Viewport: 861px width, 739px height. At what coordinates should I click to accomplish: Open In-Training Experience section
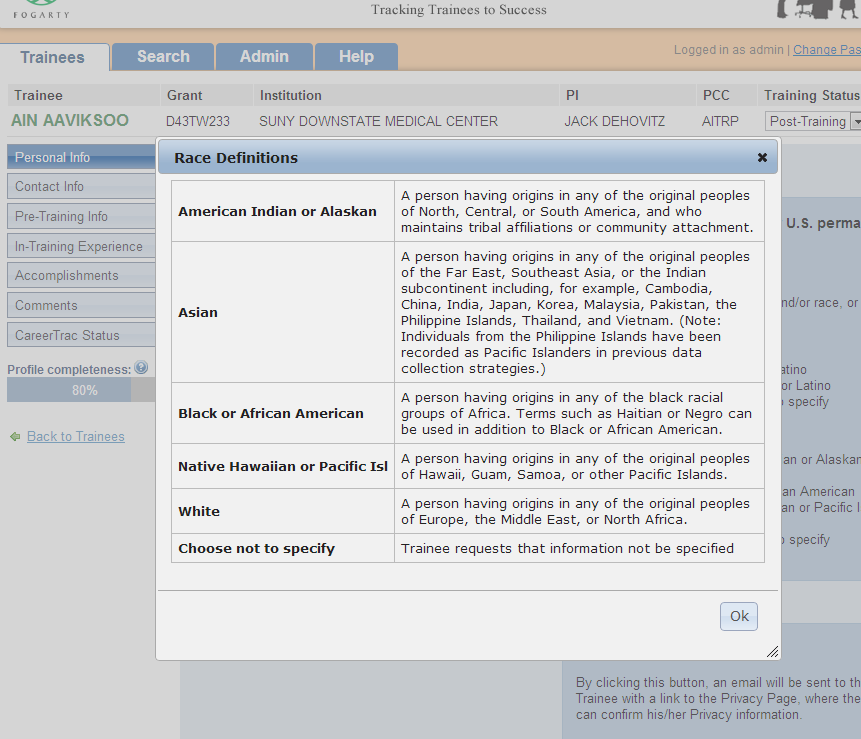[x=80, y=247]
